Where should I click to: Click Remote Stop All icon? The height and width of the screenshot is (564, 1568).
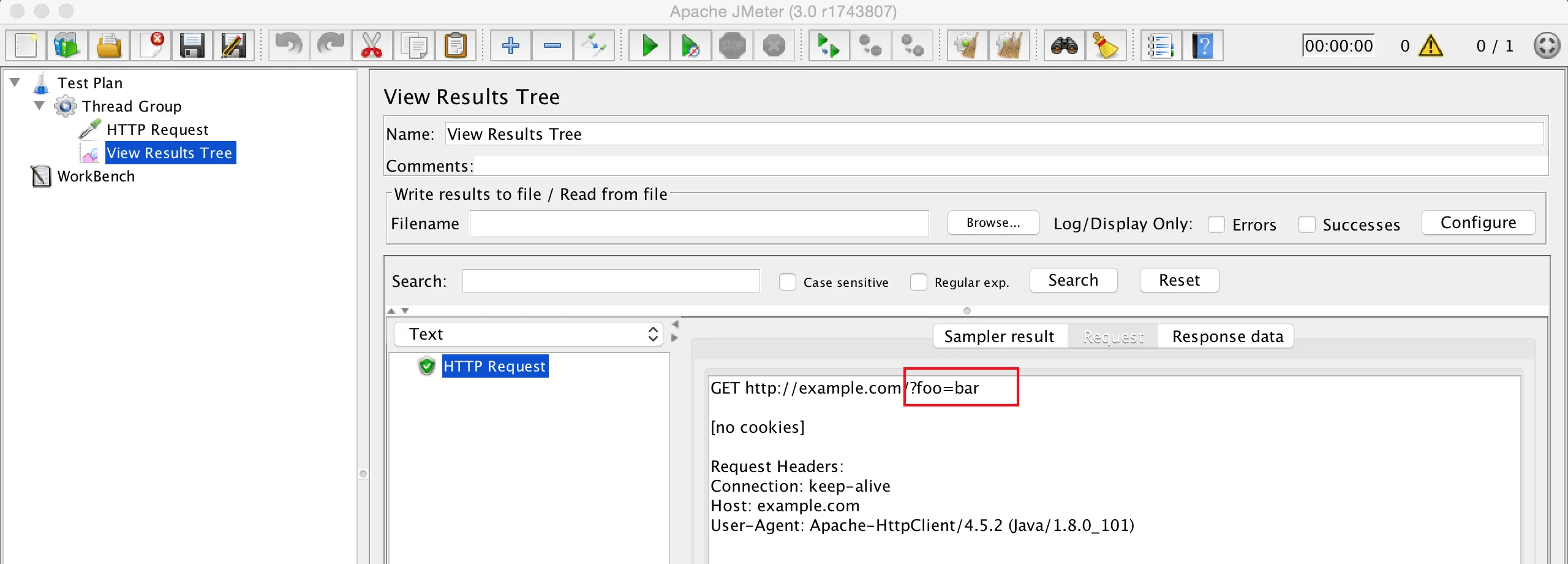(871, 45)
